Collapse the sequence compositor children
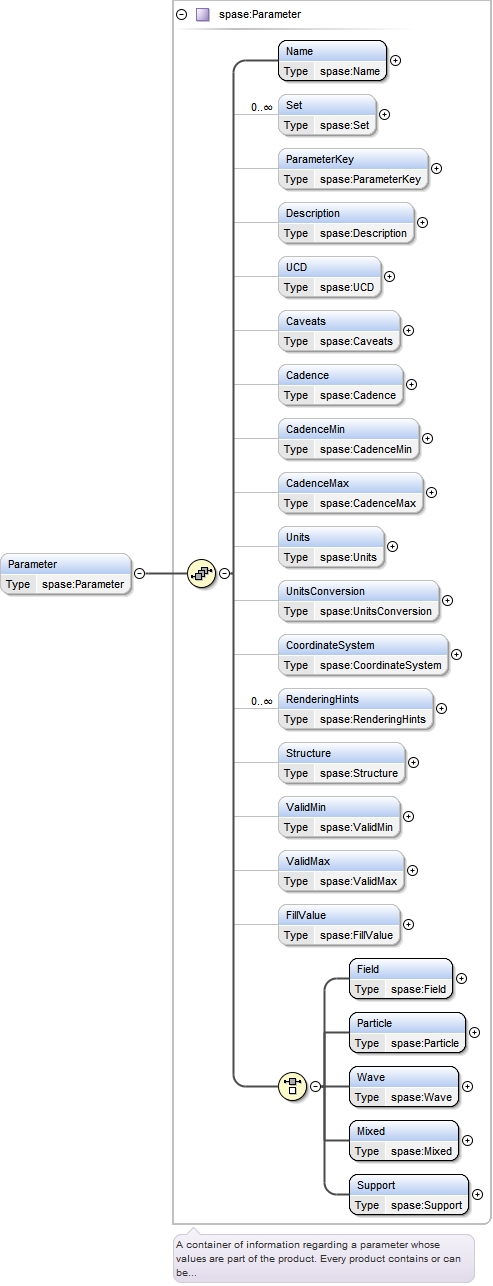This screenshot has width=493, height=1286. pyautogui.click(x=224, y=573)
